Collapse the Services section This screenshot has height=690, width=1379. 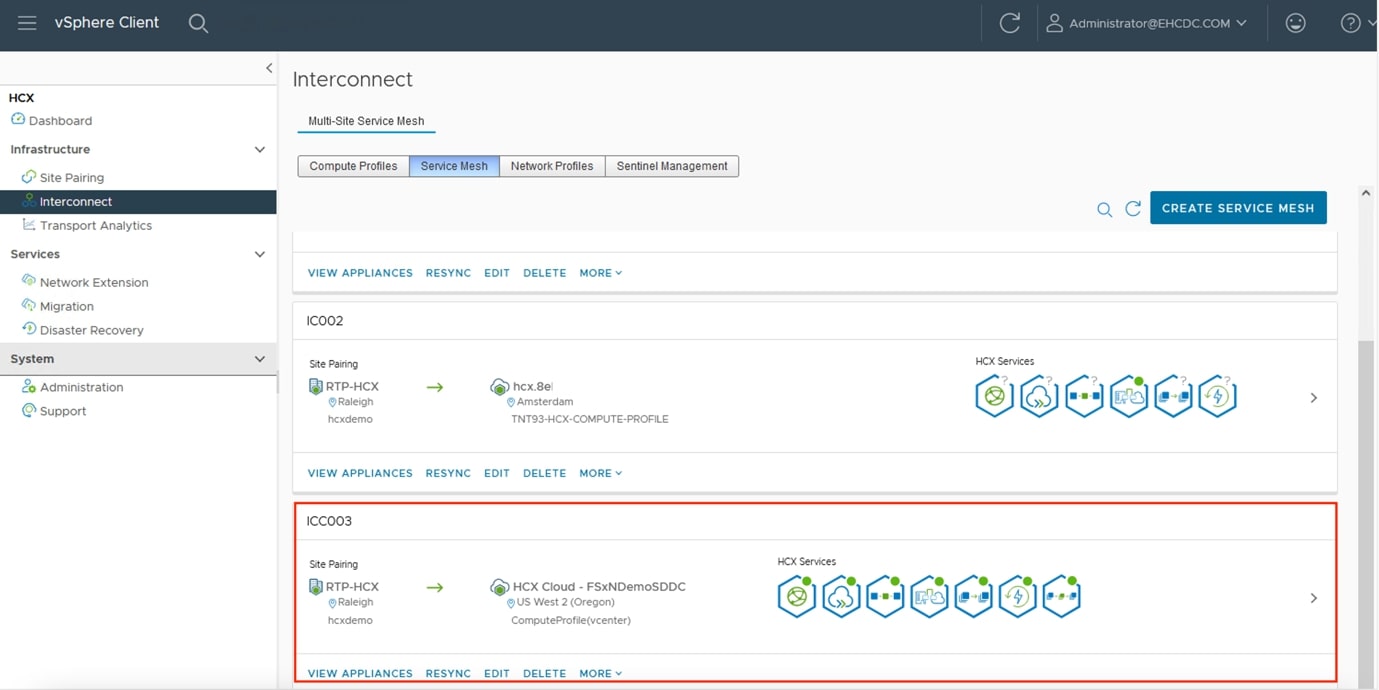pos(259,255)
